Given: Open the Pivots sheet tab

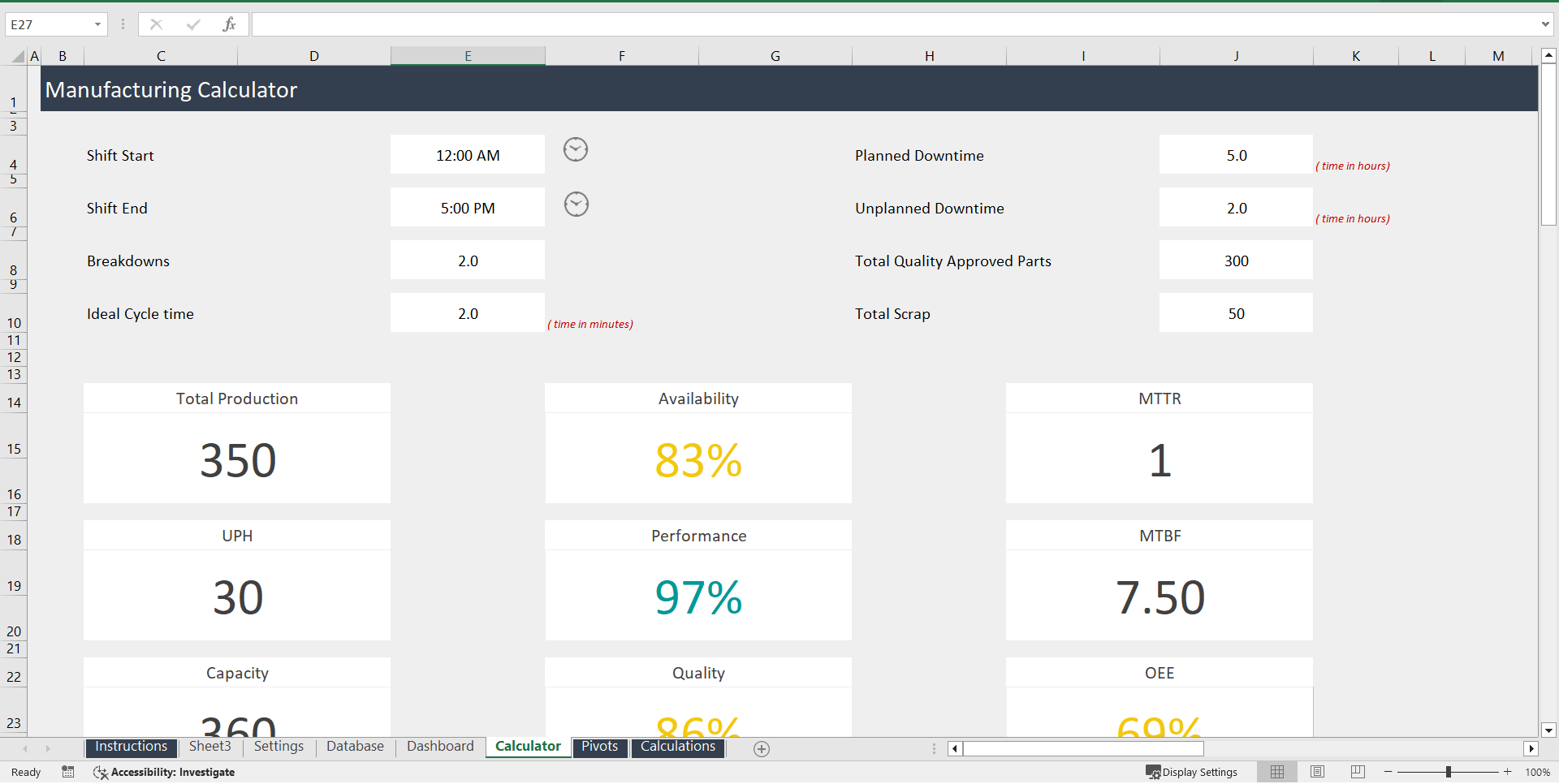Looking at the screenshot, I should [599, 746].
